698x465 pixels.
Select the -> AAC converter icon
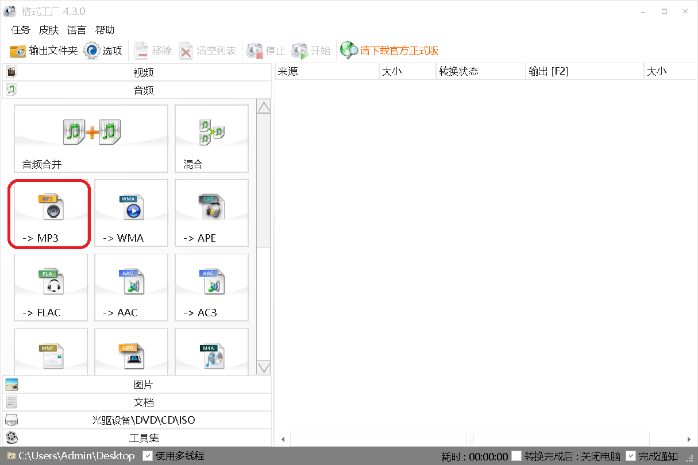point(131,287)
